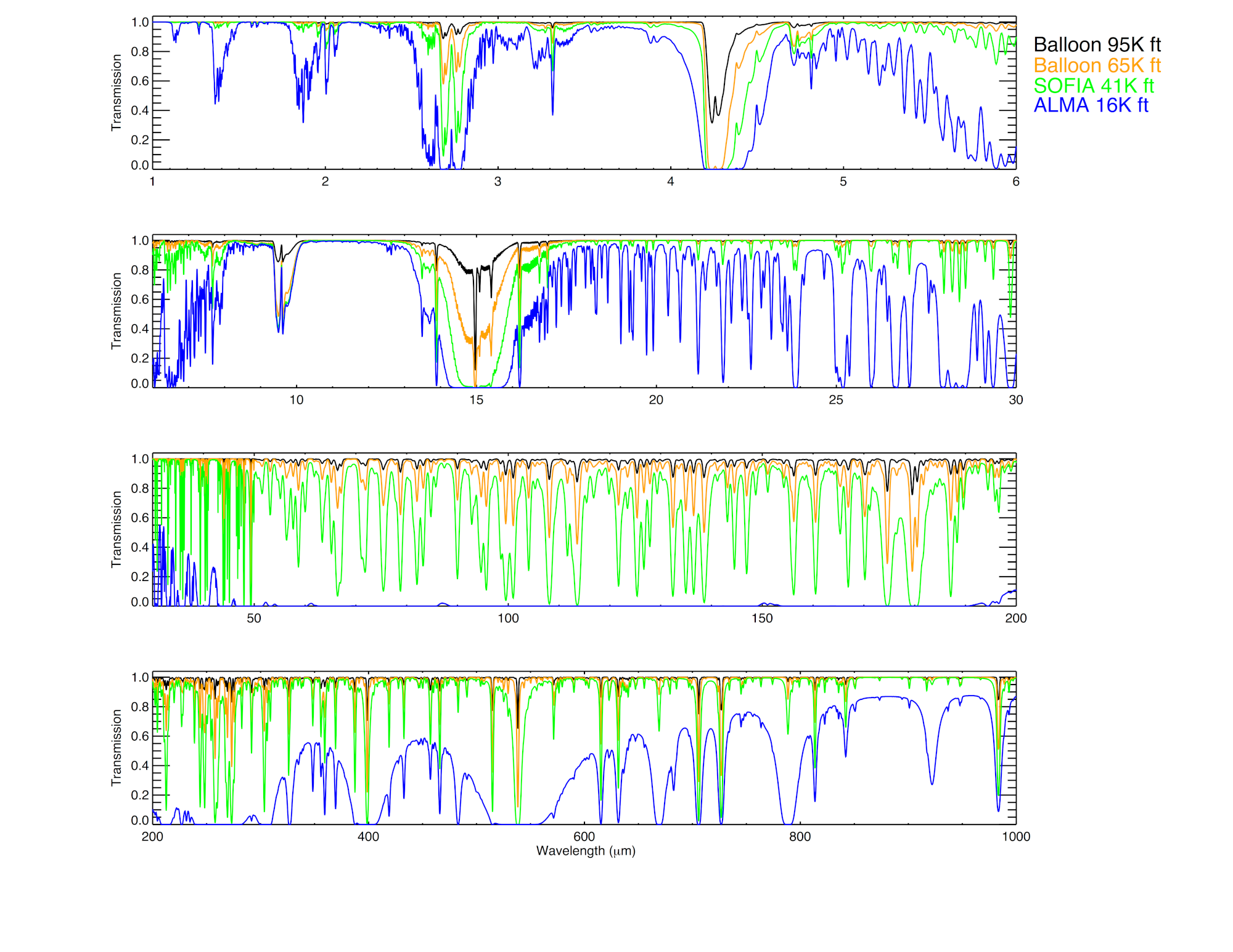Image resolution: width=1233 pixels, height=952 pixels.
Task: Click x-axis tick label '3' in top panel
Action: (x=498, y=181)
